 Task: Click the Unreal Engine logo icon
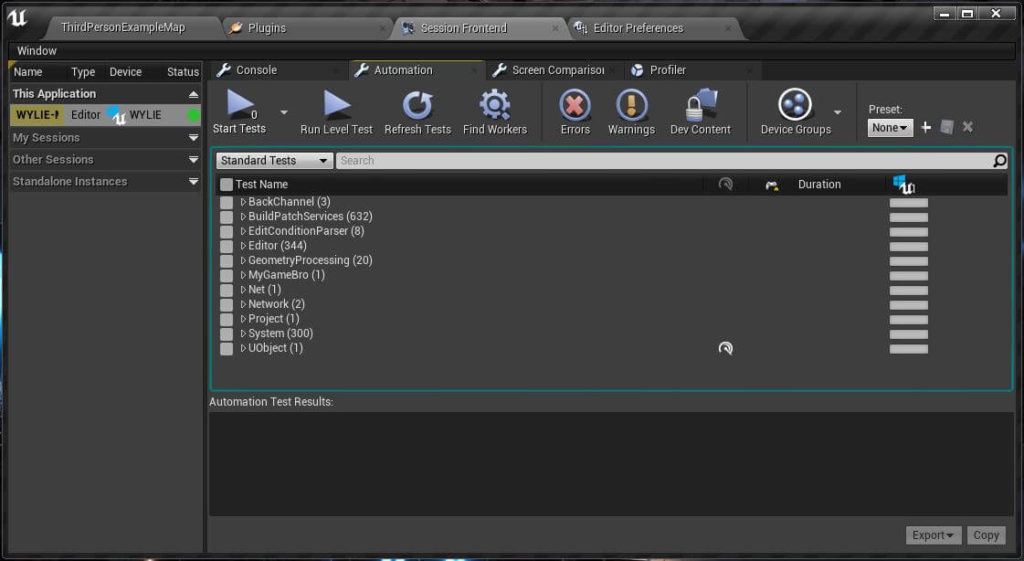pos(17,18)
